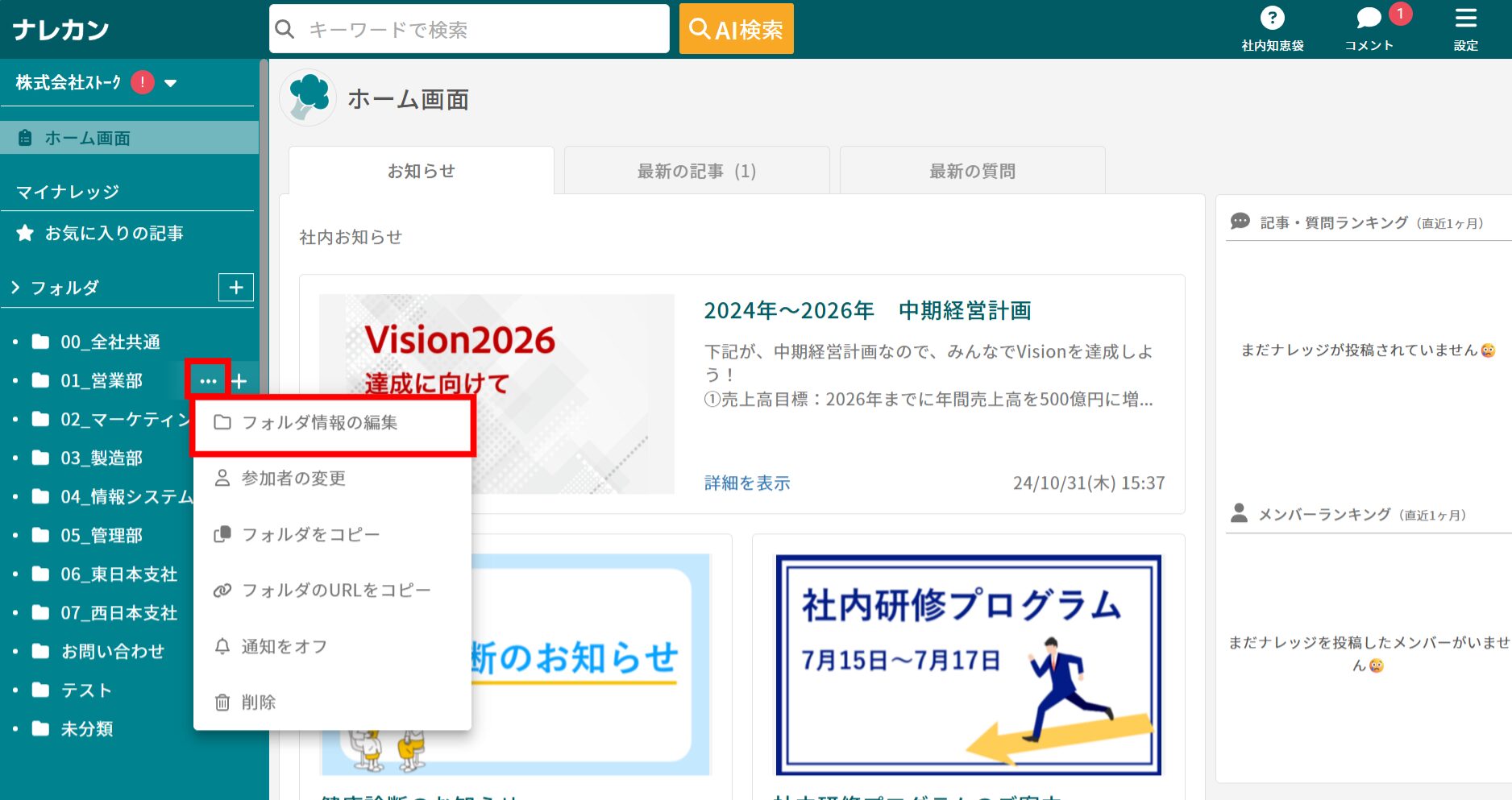Viewport: 1512px width, 800px height.
Task: Switch to the お知らせ tab
Action: [422, 170]
